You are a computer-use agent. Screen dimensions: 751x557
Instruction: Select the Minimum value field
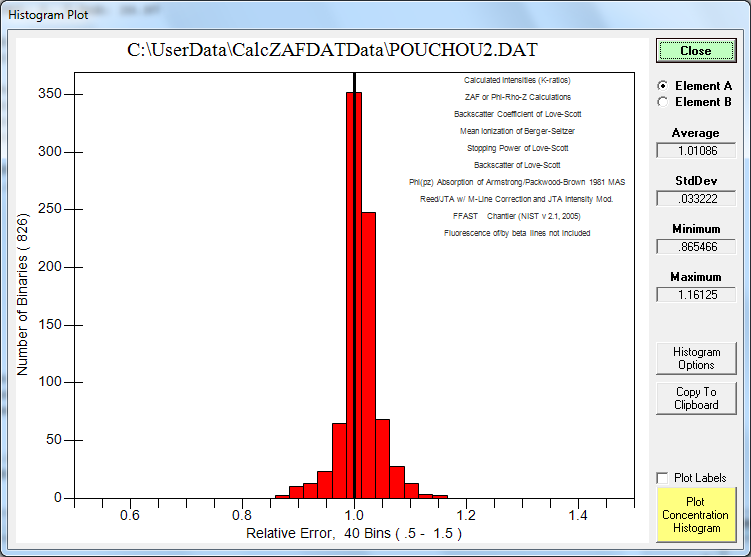coord(696,247)
